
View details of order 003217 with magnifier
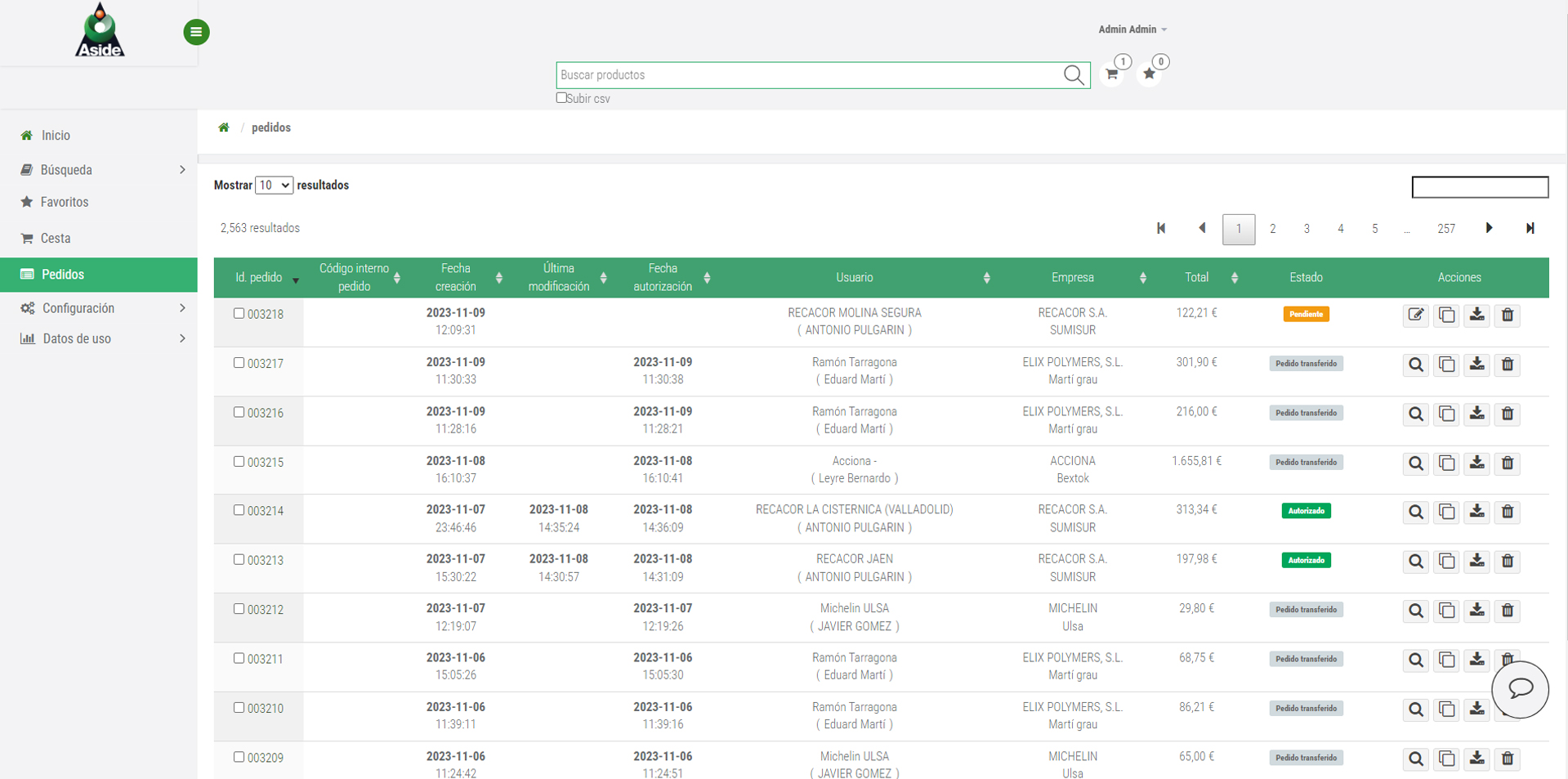point(1416,365)
